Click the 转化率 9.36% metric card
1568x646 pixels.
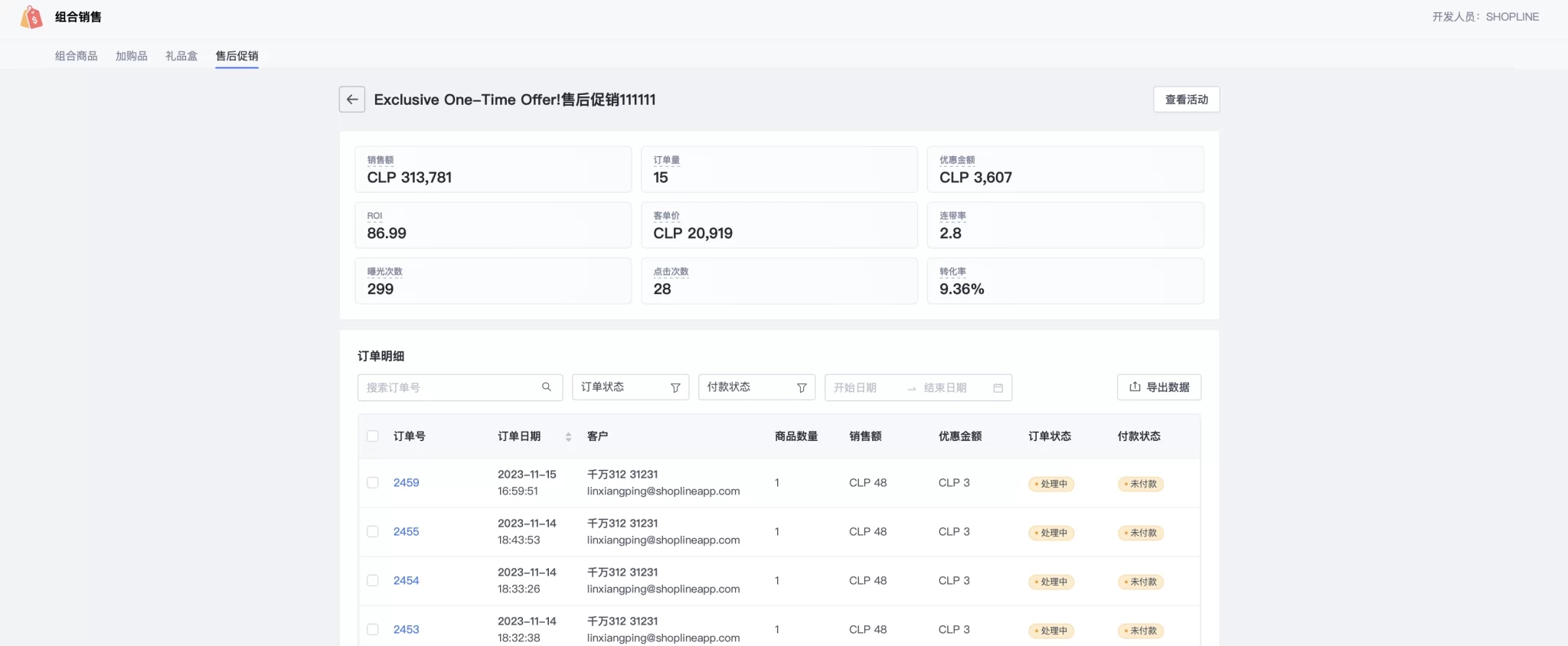click(1066, 281)
